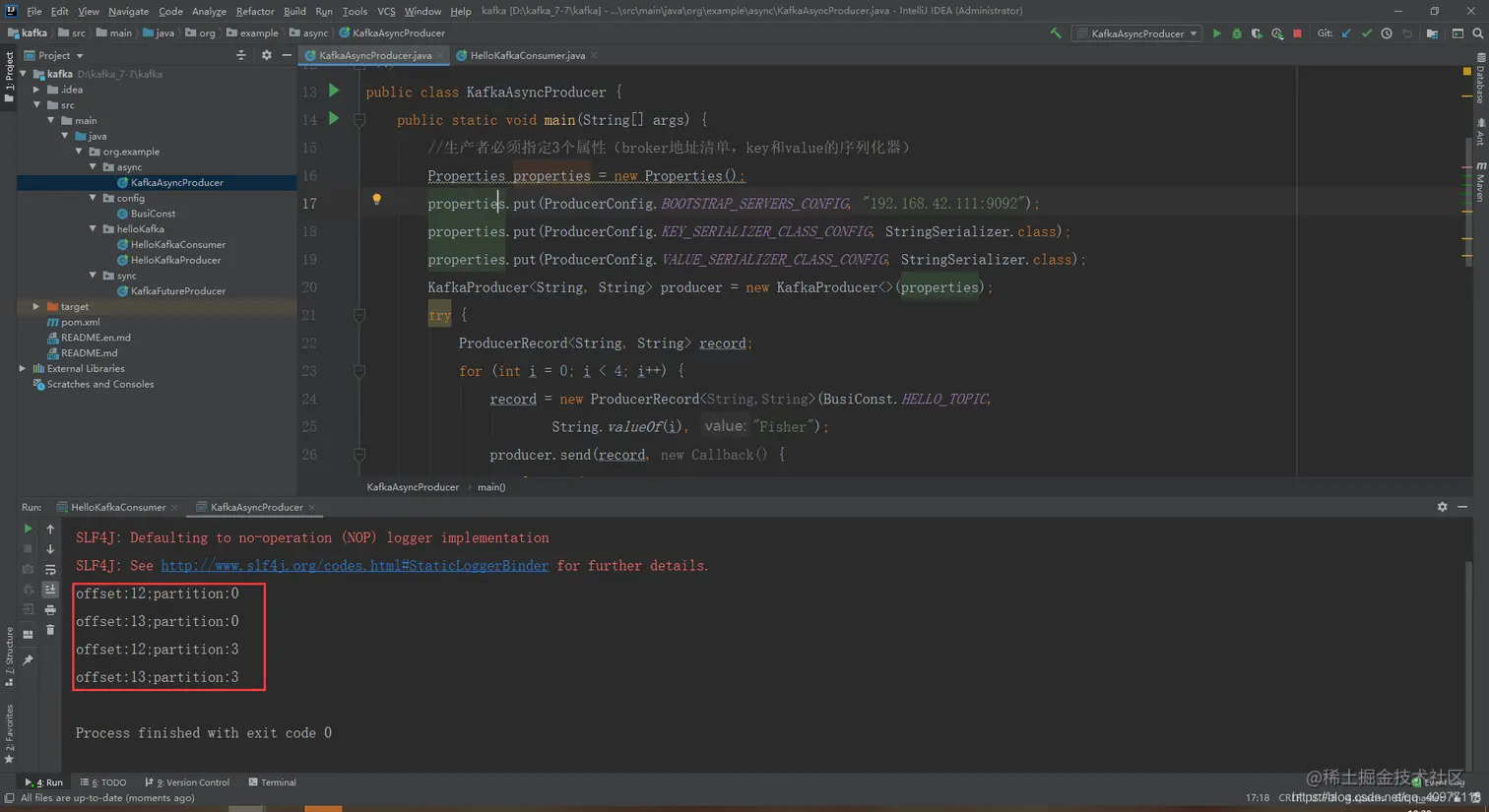Click the run gutter arrow on line 13
The height and width of the screenshot is (812, 1489).
[334, 91]
